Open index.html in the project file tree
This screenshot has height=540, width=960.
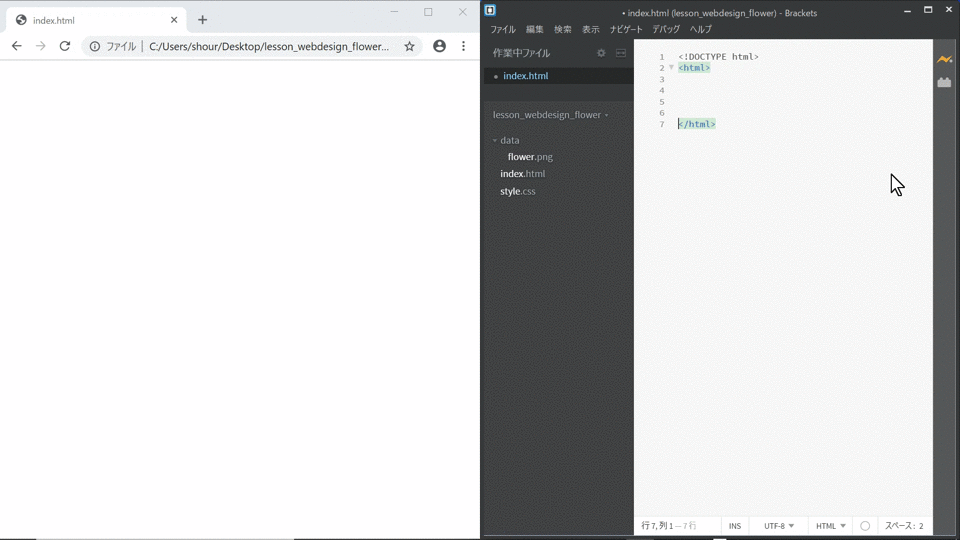523,174
